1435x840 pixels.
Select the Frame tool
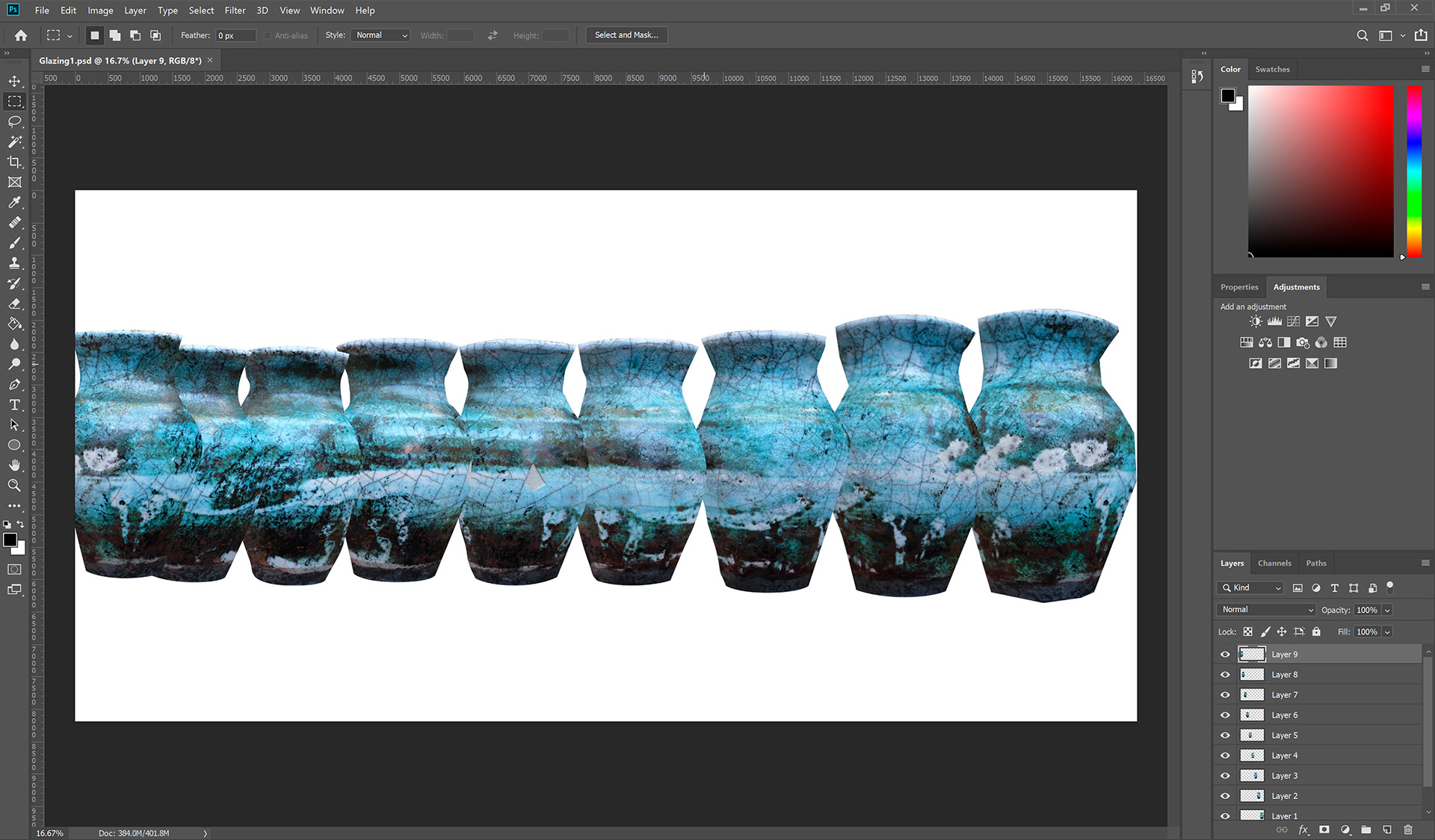point(14,182)
